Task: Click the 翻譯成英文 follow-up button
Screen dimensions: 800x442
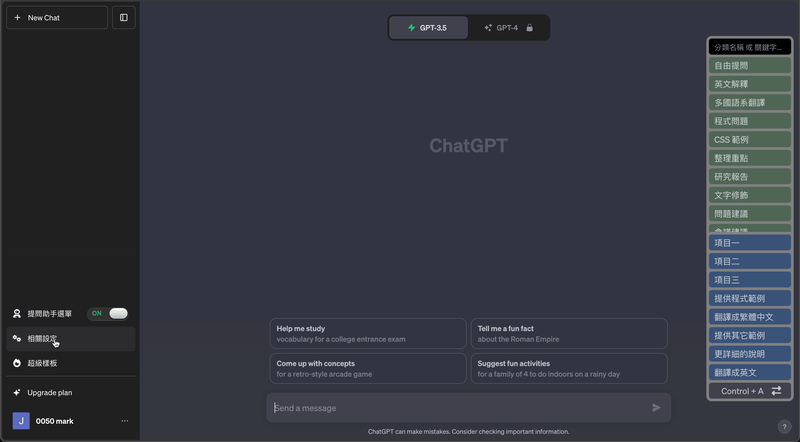Action: tap(749, 373)
